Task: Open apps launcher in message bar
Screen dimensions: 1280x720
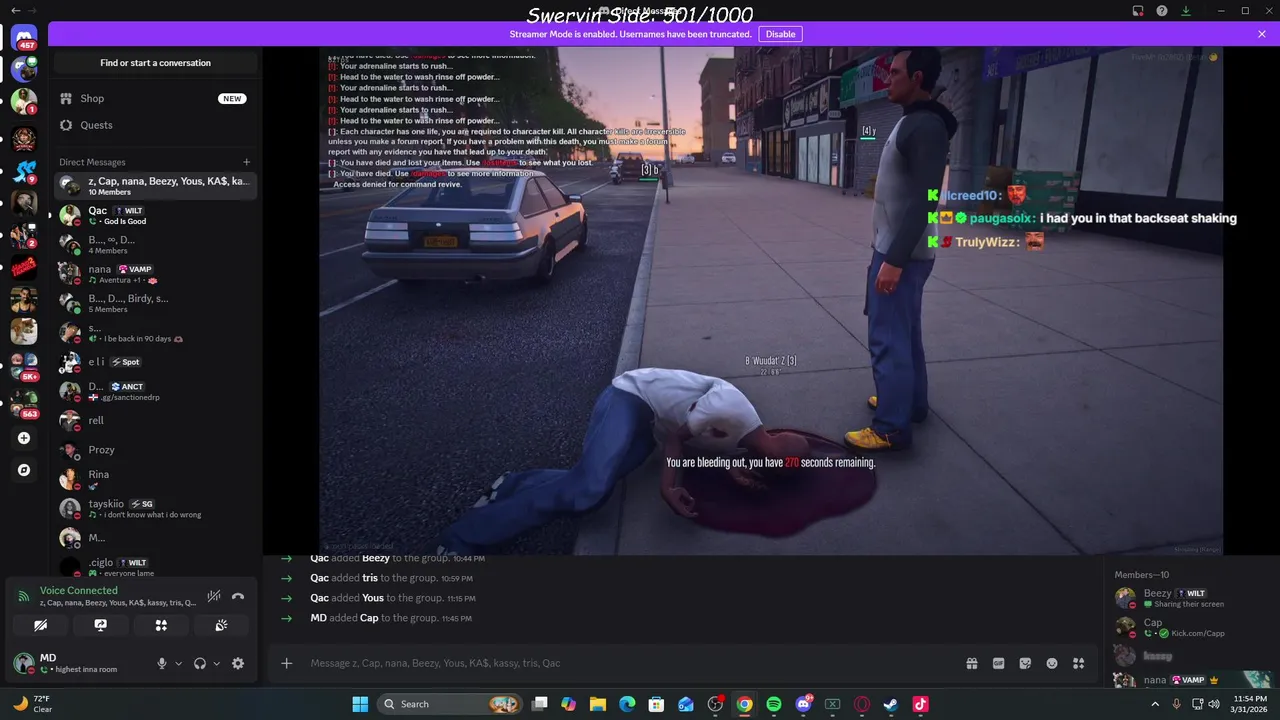Action: pyautogui.click(x=1078, y=663)
